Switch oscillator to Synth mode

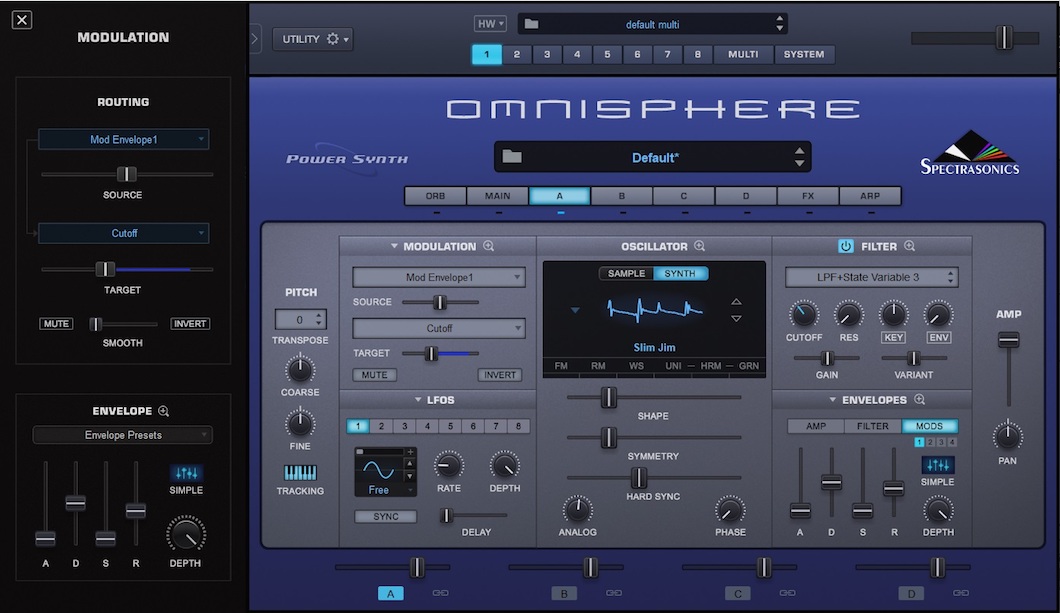(x=680, y=273)
